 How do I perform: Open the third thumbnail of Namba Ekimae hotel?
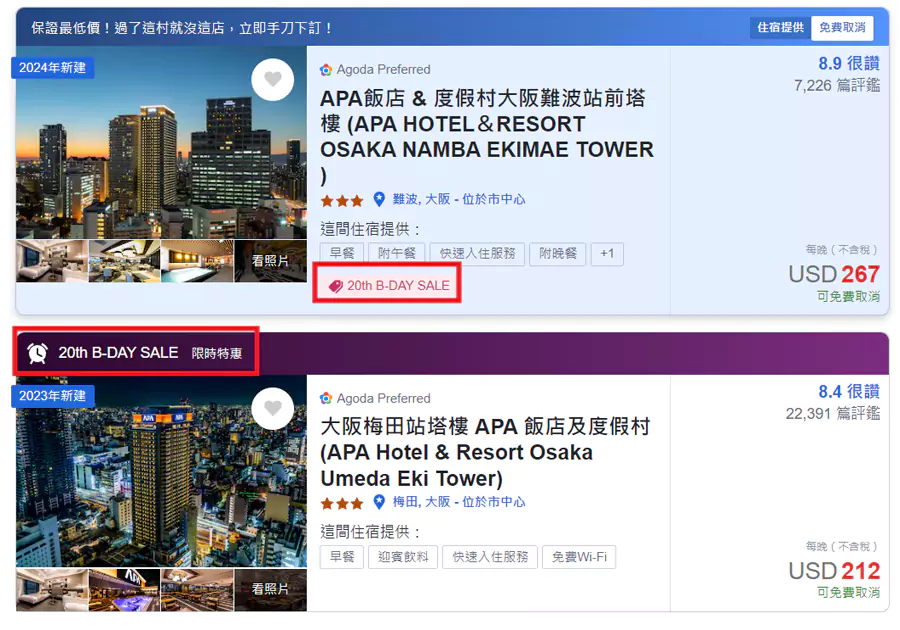[x=197, y=261]
